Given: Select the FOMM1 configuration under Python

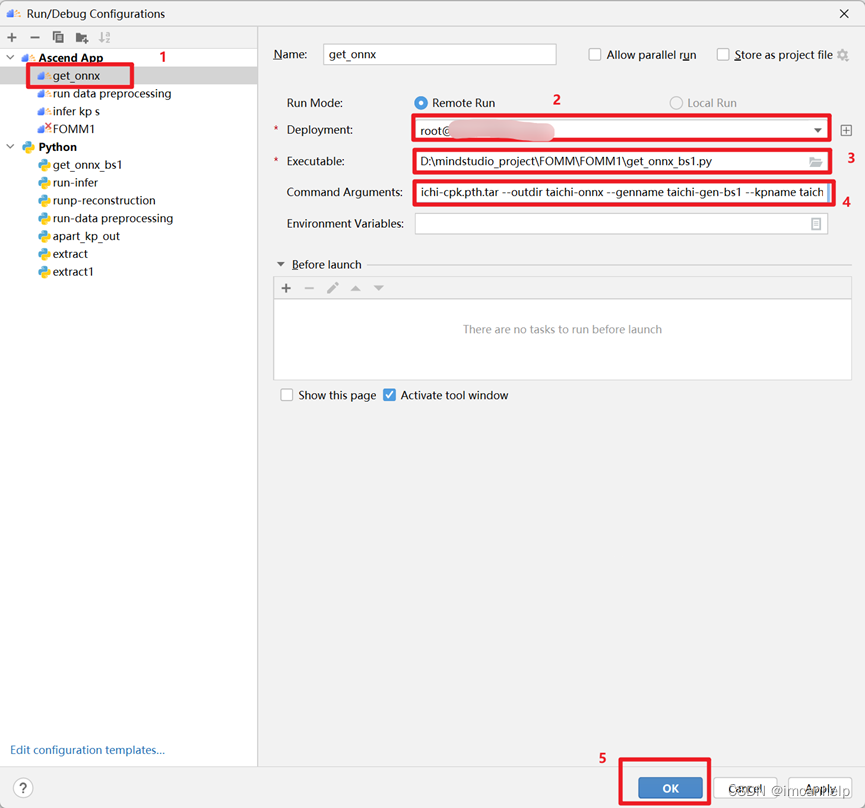Looking at the screenshot, I should 74,128.
